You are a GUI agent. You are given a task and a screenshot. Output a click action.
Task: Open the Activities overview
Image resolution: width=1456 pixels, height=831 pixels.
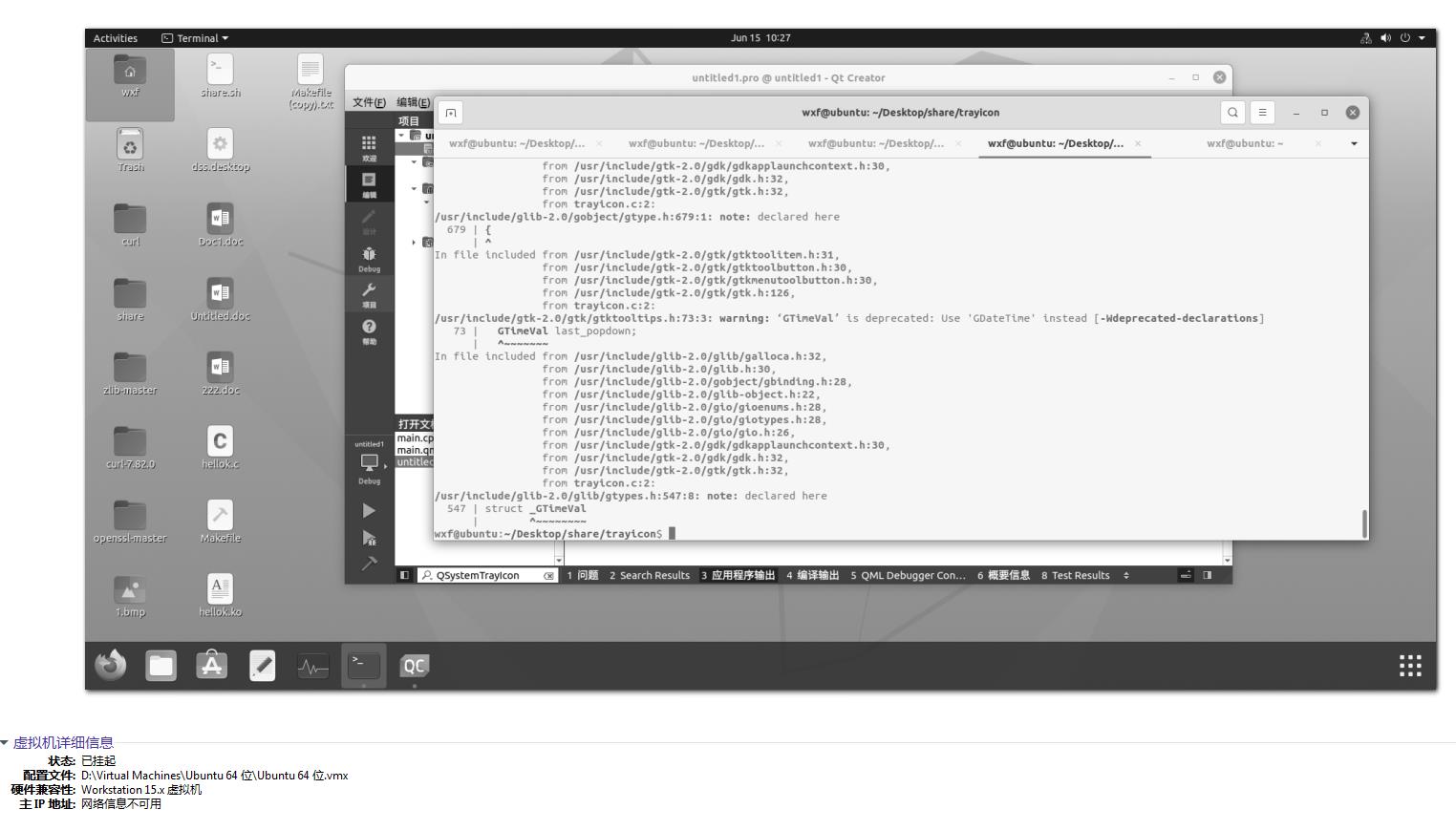(x=116, y=38)
